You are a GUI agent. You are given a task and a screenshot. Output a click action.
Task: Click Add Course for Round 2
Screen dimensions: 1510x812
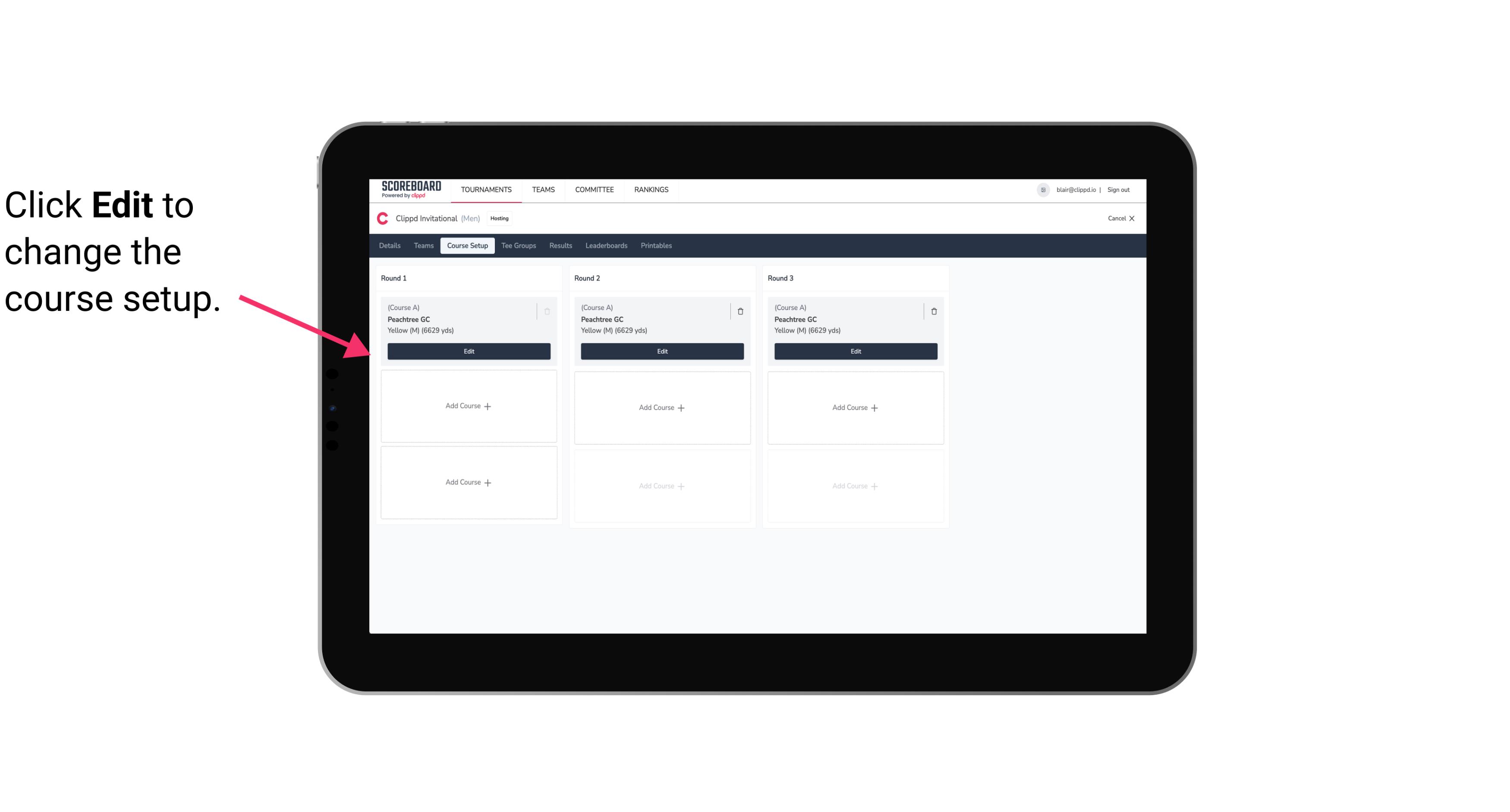click(x=661, y=407)
